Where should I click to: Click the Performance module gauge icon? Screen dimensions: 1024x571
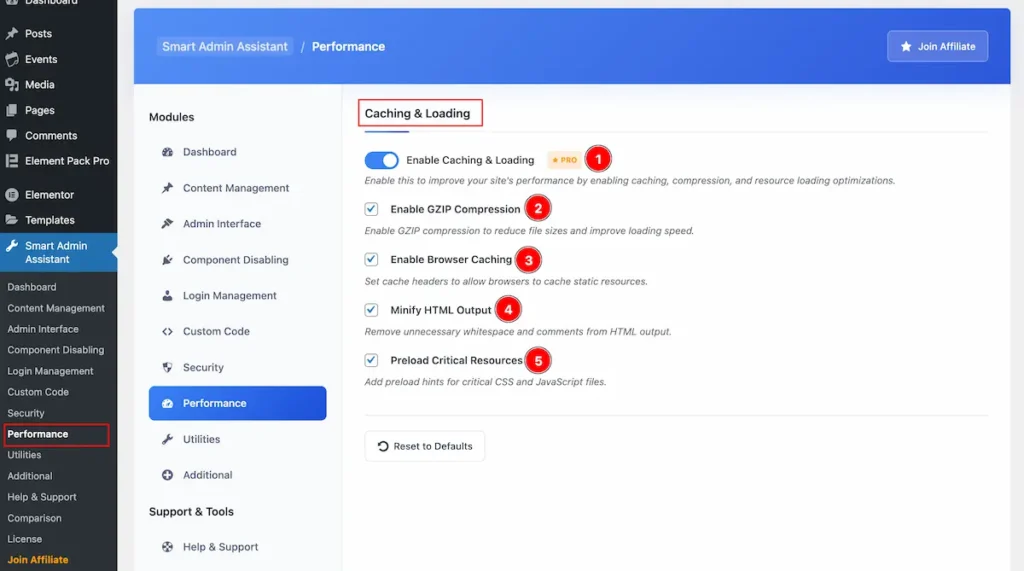(167, 403)
